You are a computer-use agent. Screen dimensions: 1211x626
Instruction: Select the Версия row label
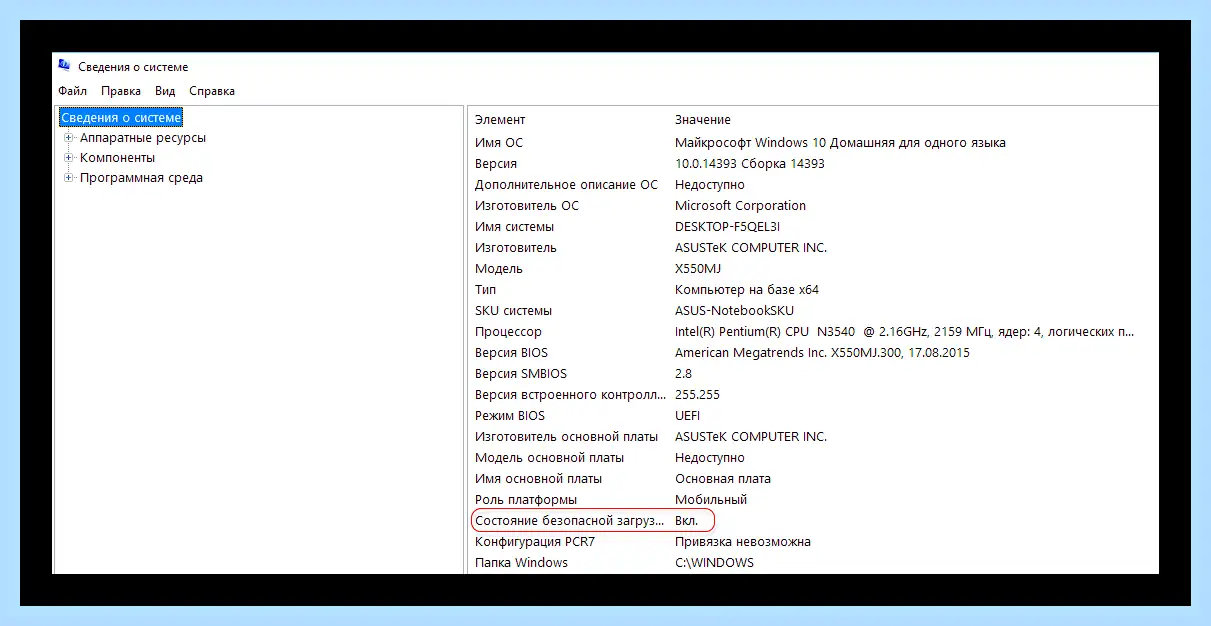[496, 164]
